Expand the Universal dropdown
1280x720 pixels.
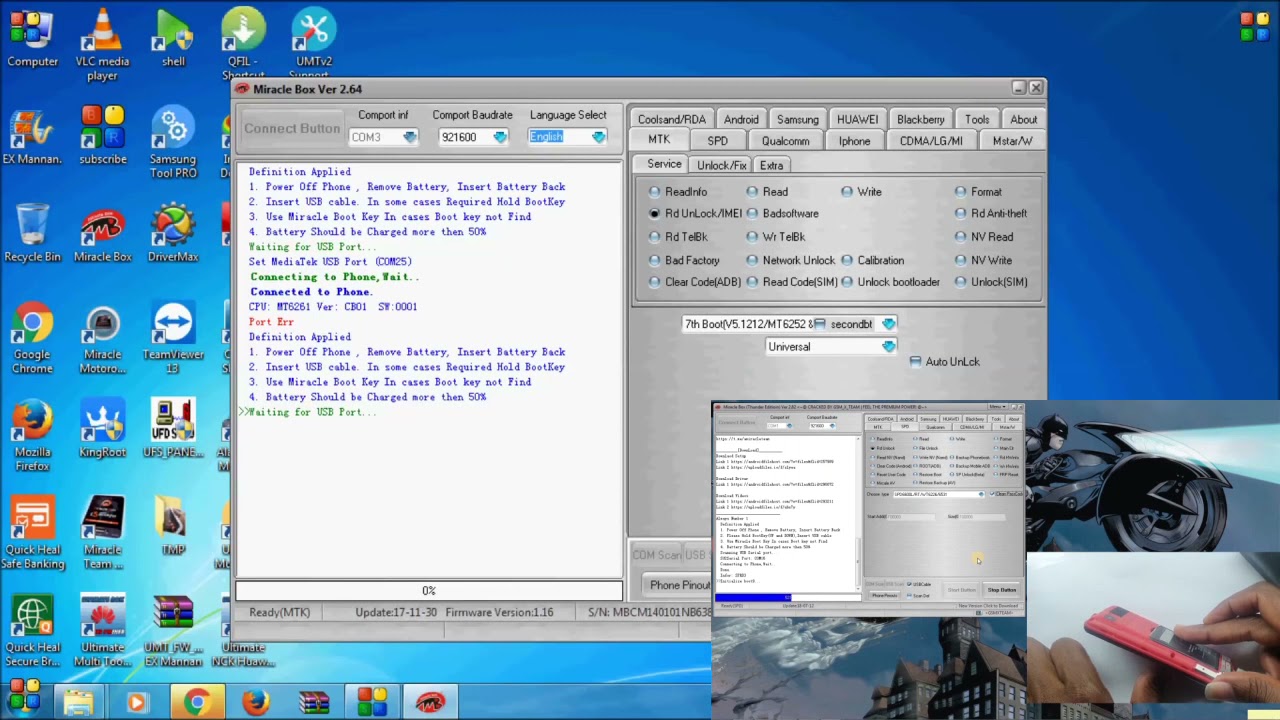888,347
